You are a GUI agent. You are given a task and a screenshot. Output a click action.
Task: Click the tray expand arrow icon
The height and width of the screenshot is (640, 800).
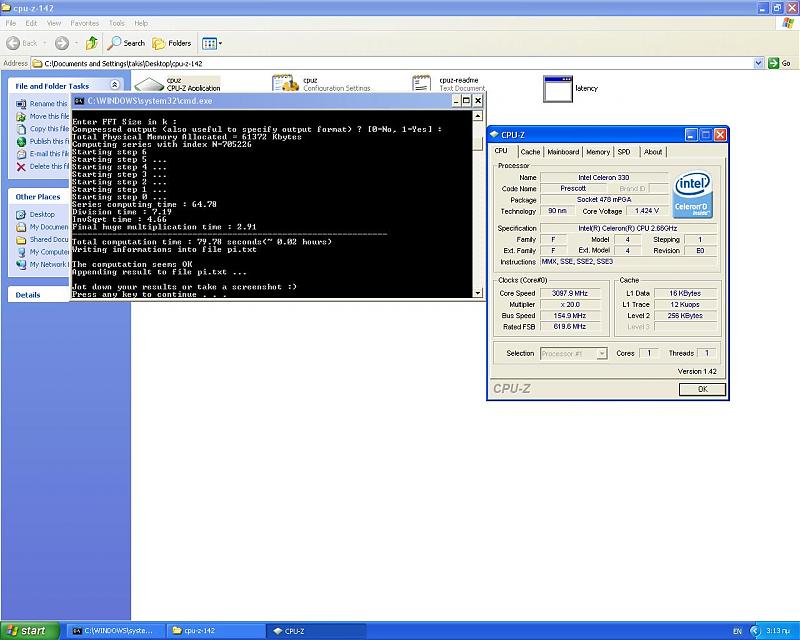756,631
